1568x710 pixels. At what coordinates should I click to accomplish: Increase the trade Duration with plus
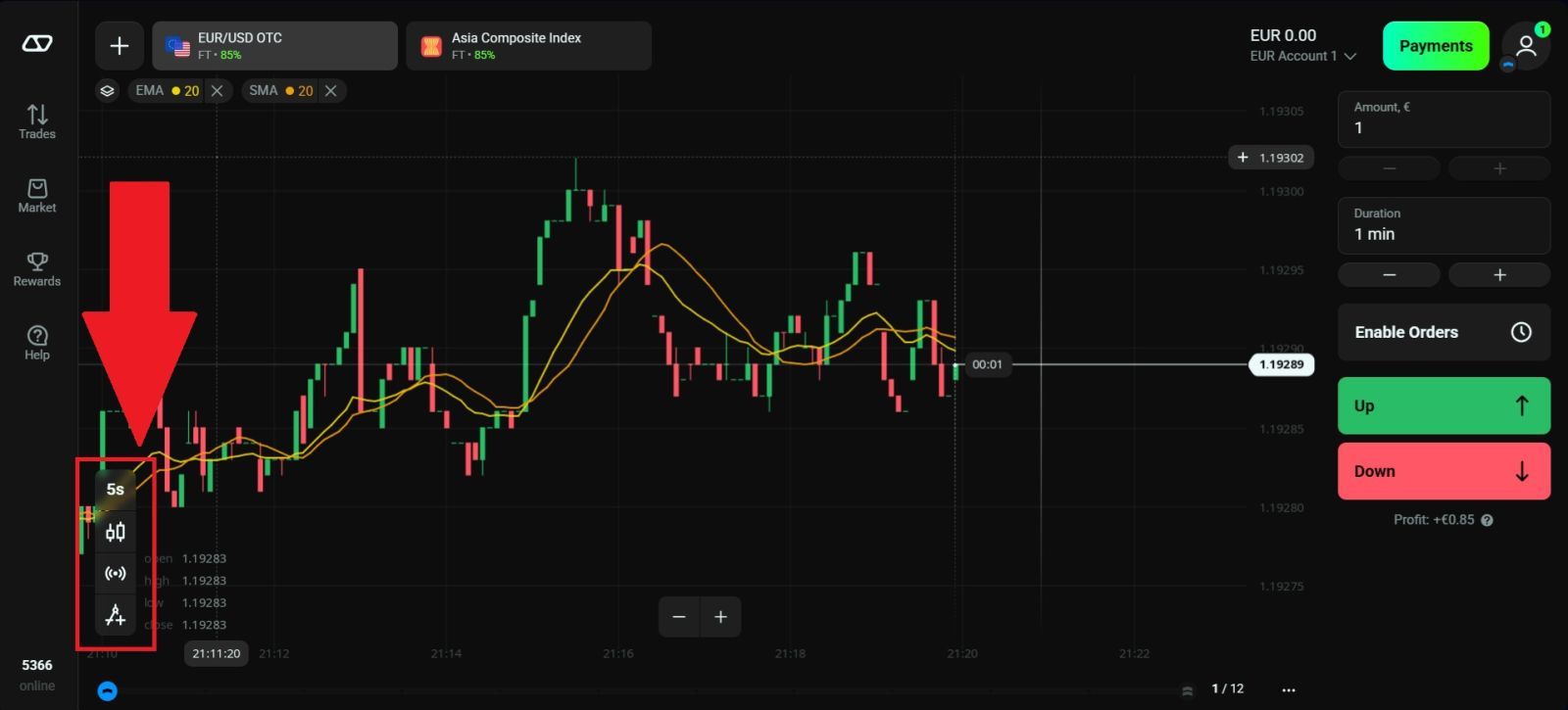coord(1498,275)
